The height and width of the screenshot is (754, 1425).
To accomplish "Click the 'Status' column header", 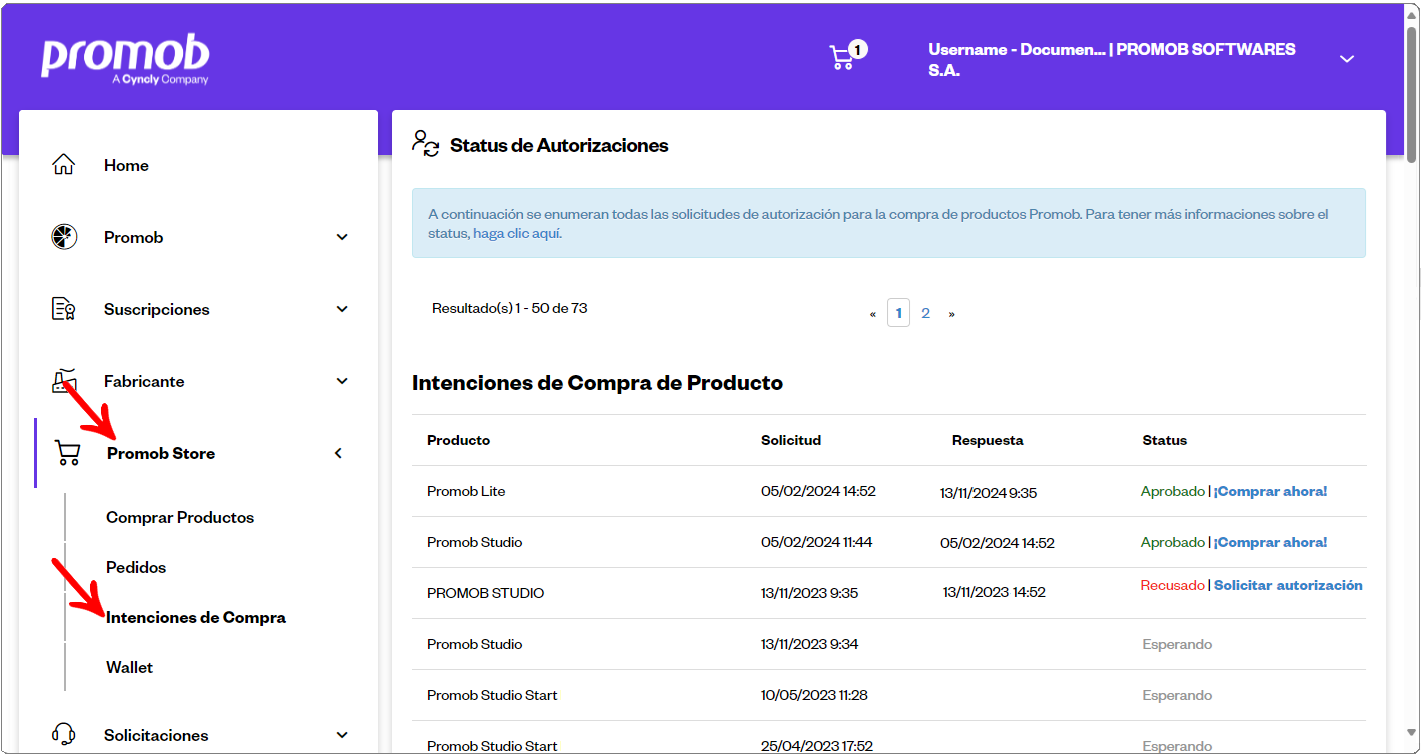I will click(1165, 440).
